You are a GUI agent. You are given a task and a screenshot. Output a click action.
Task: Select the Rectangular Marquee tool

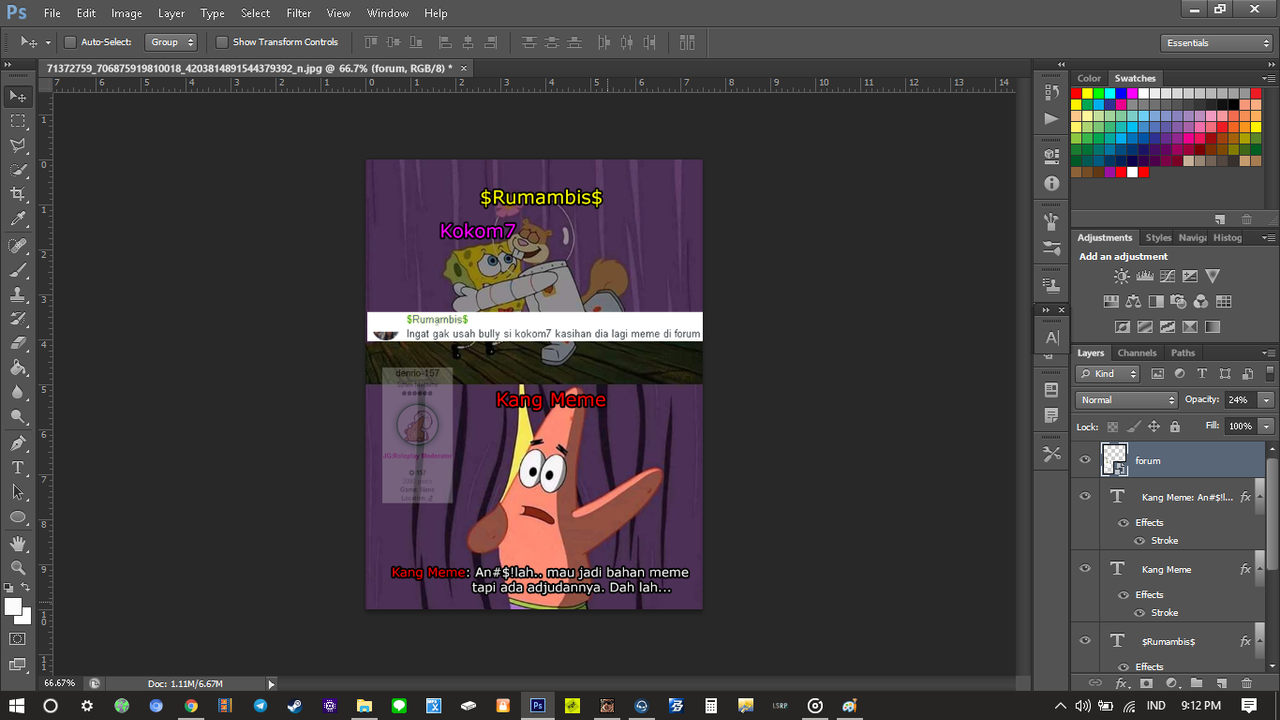(x=18, y=121)
